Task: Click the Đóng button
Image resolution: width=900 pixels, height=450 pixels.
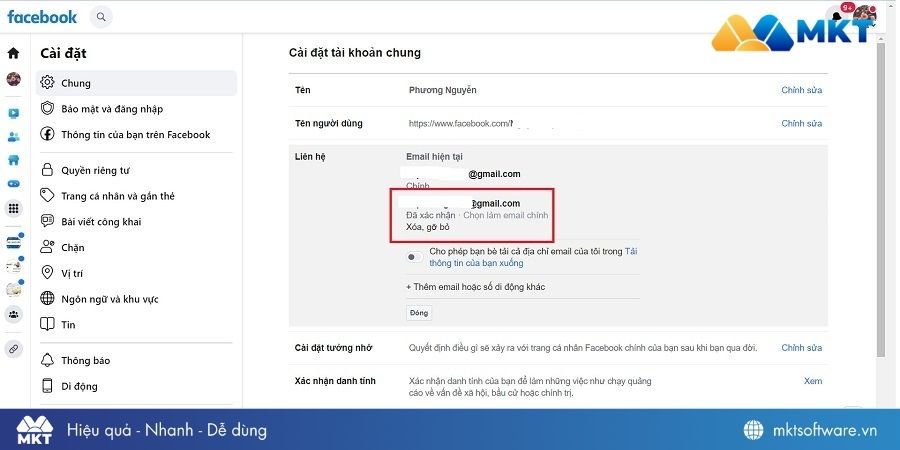Action: (x=418, y=313)
